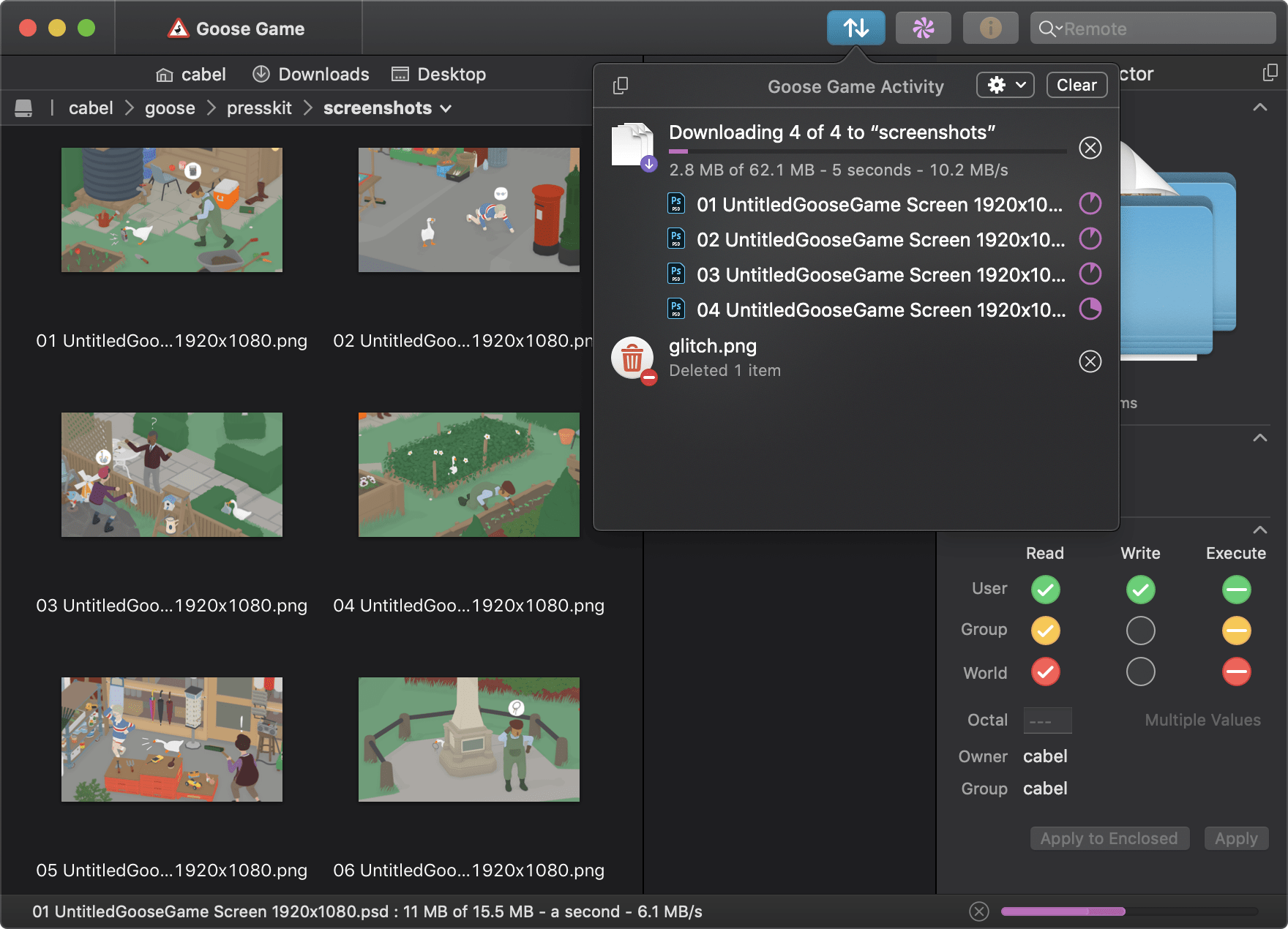Viewport: 1288px width, 929px height.
Task: Click the PSD file icon for 04 UntitledGooseGame
Action: (676, 309)
